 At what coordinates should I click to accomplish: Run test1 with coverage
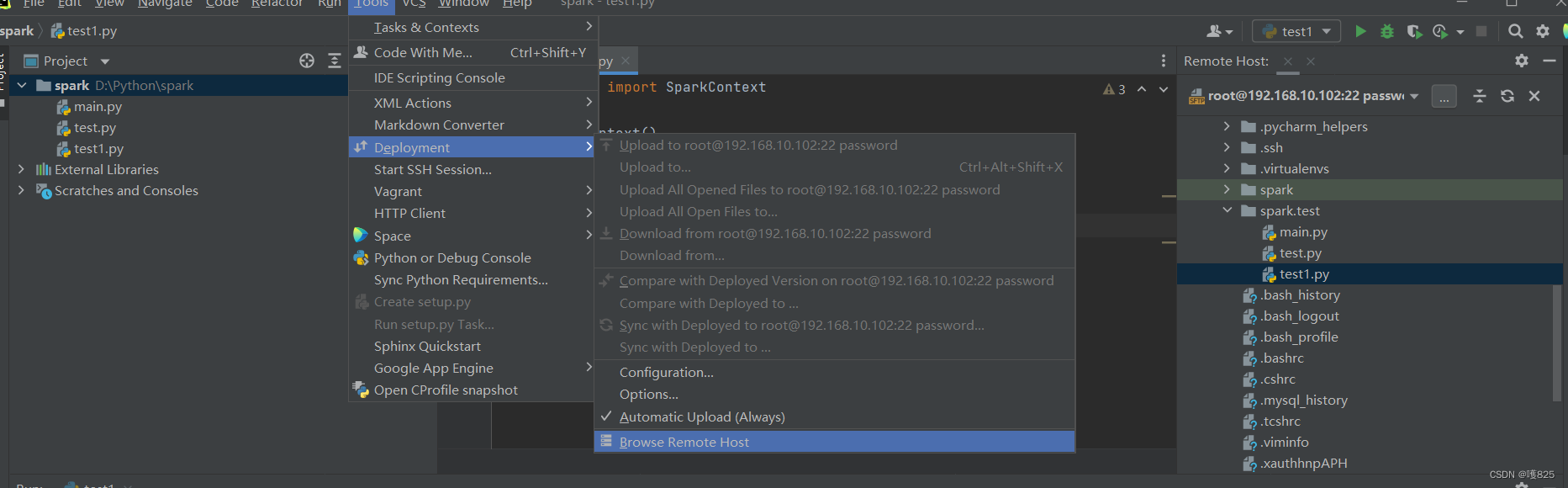tap(1414, 31)
